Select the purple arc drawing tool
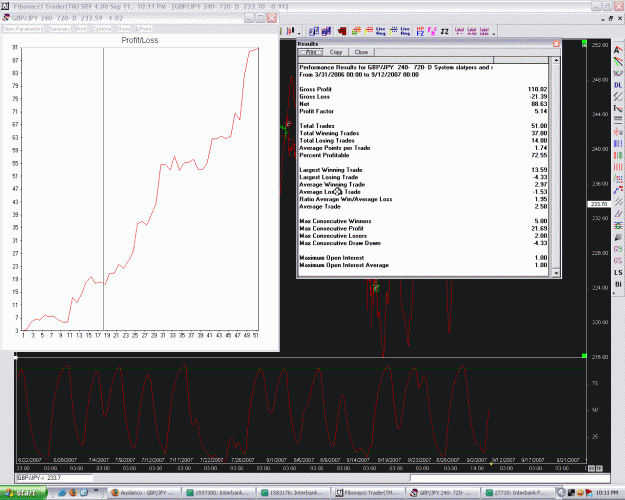This screenshot has width=625, height=500. pyautogui.click(x=617, y=73)
